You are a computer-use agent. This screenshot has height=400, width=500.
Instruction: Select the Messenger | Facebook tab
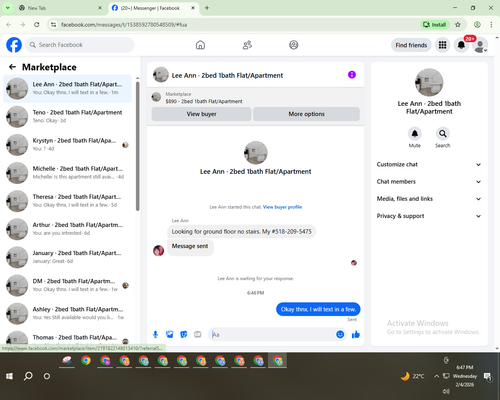[x=153, y=8]
